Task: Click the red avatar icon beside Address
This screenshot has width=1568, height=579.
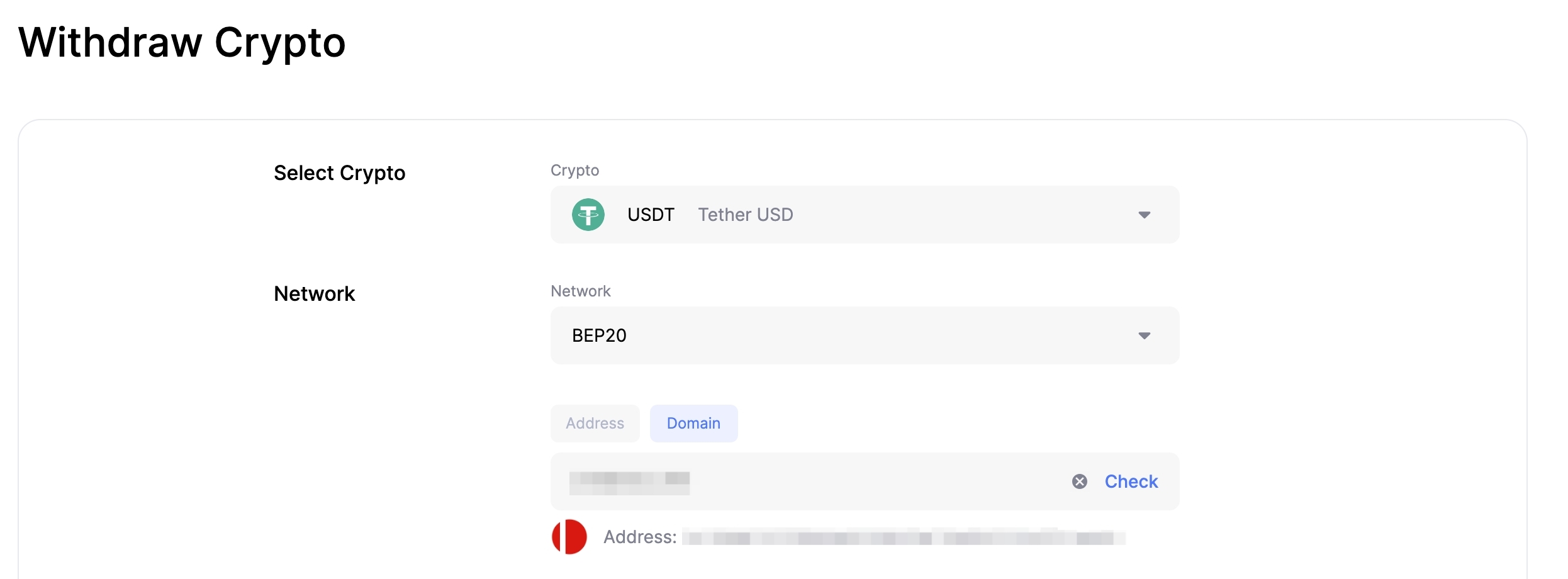Action: click(x=569, y=537)
